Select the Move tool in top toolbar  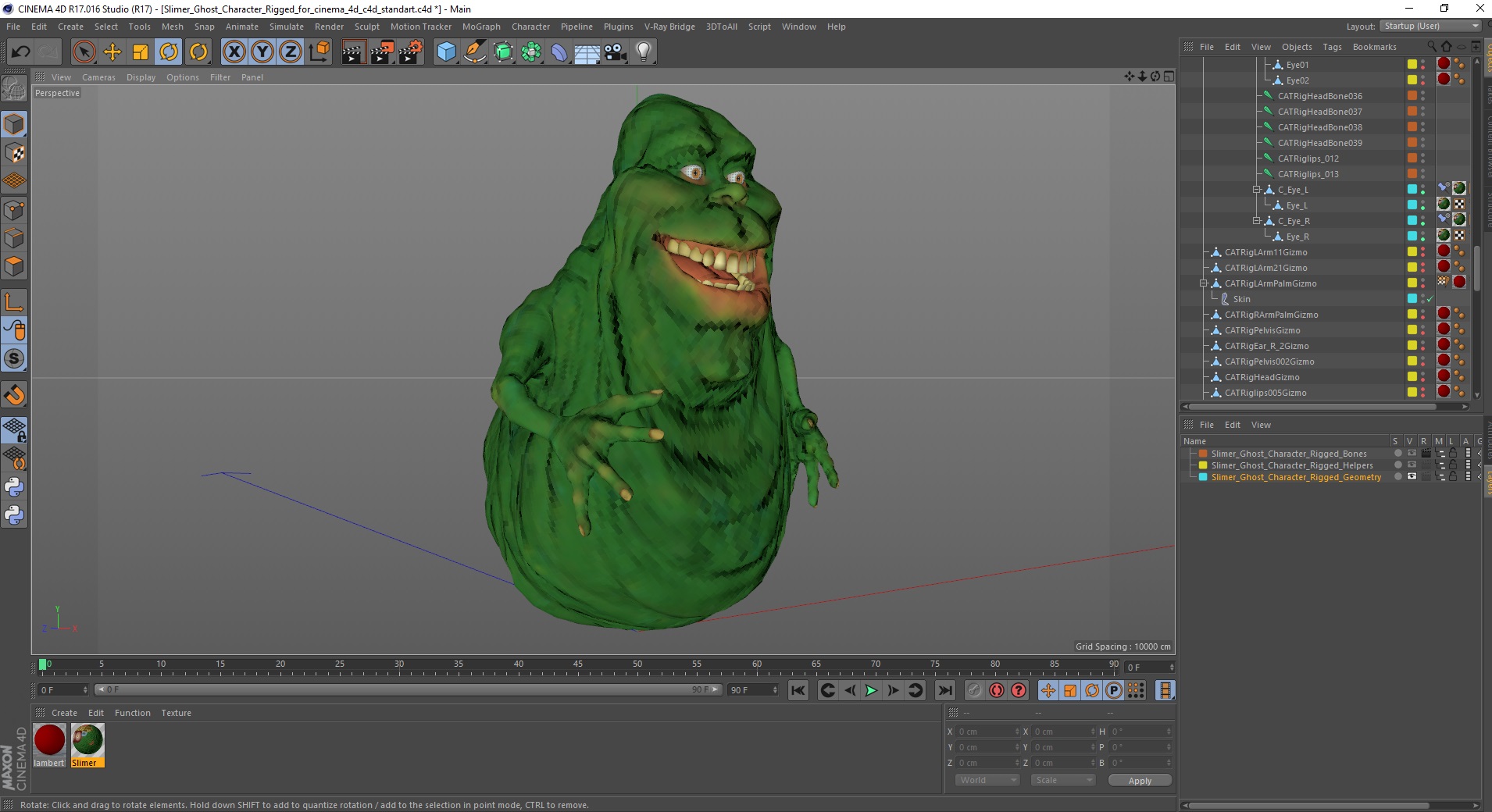click(x=112, y=52)
